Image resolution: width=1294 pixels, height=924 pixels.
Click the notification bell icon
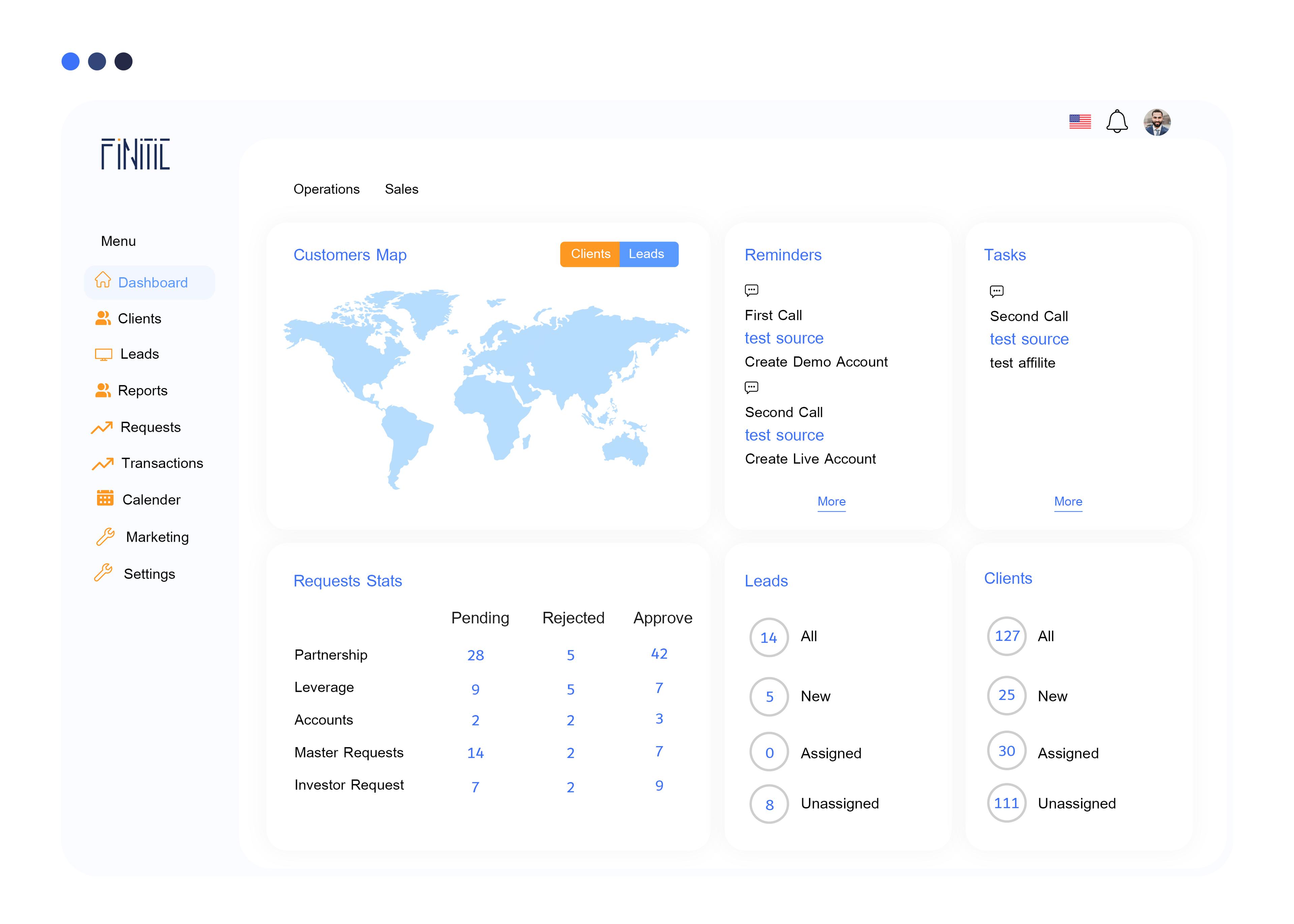click(1116, 121)
